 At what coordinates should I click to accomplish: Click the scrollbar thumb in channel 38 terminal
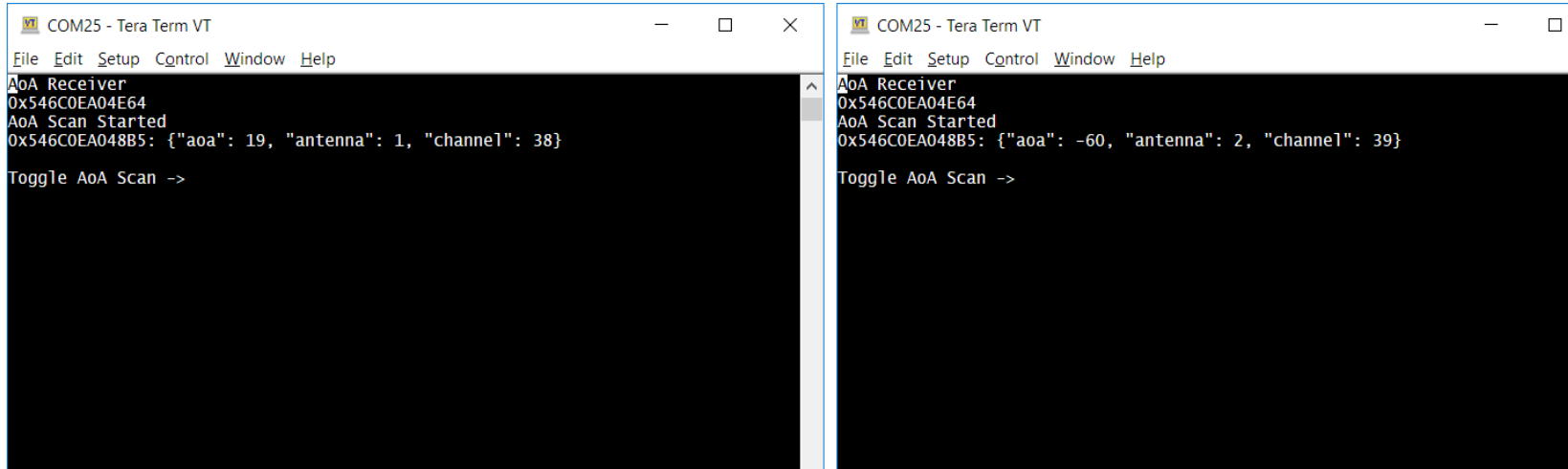[x=811, y=109]
